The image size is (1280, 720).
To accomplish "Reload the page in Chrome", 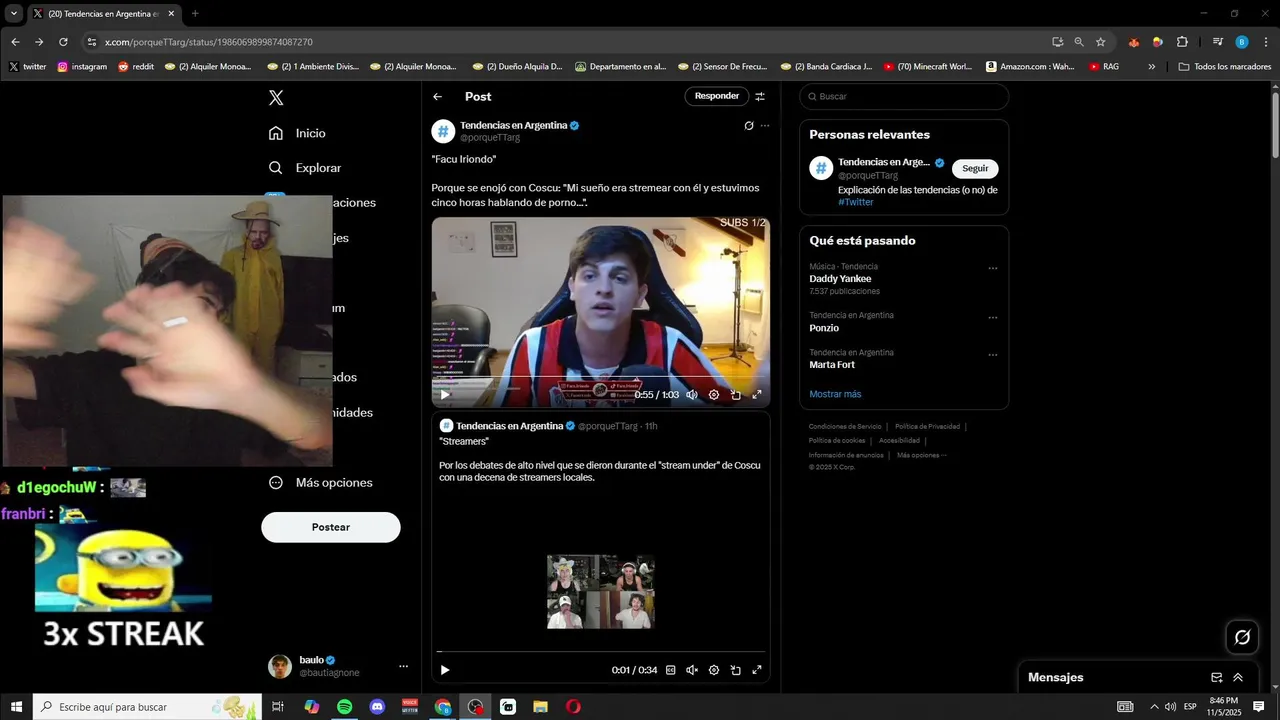I will click(x=63, y=42).
